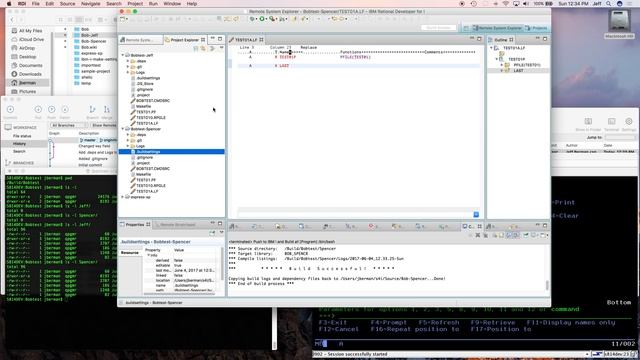Click blue icon at editor bottom right

tap(476, 215)
